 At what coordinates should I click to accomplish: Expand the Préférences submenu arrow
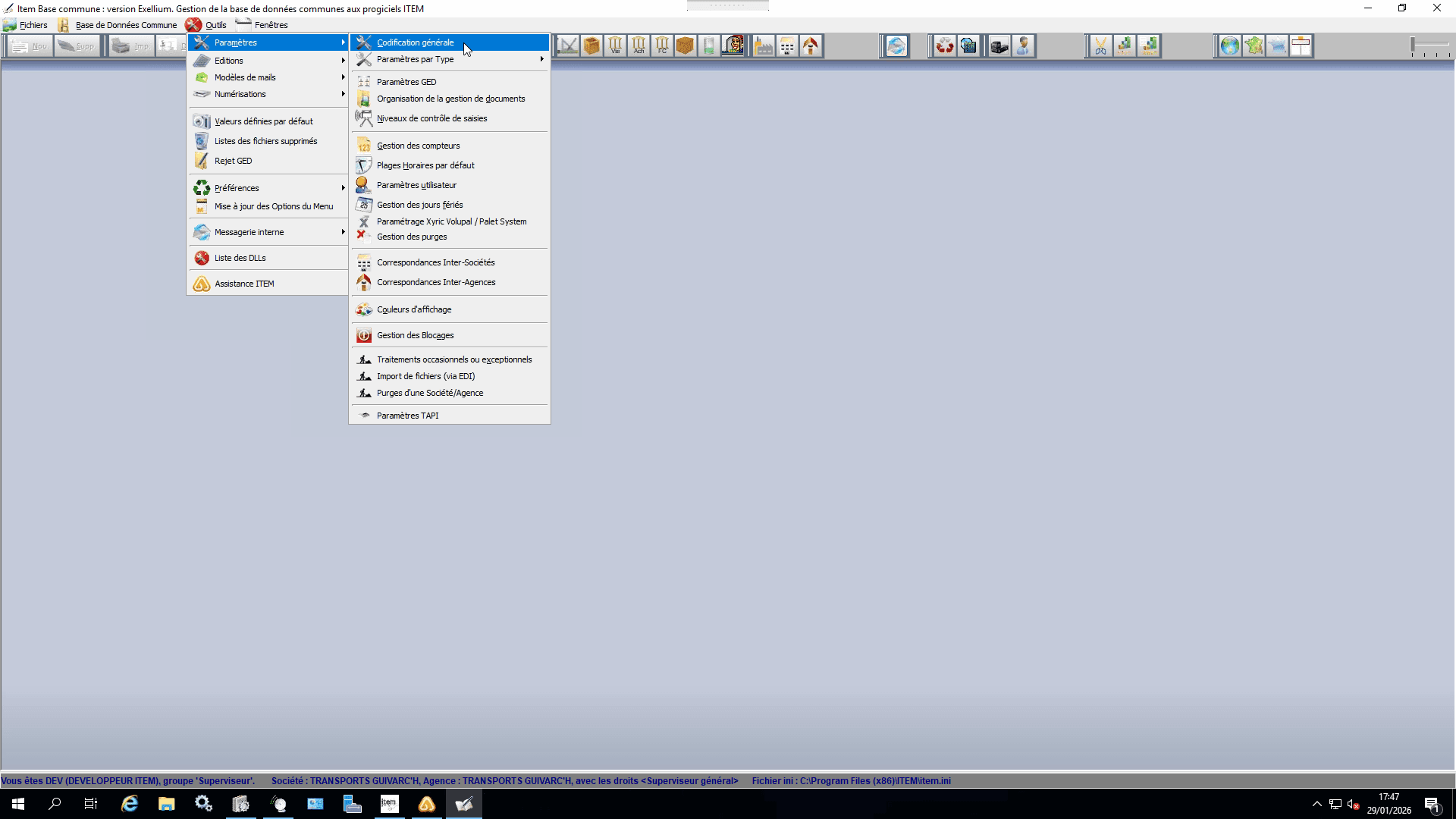pos(343,188)
